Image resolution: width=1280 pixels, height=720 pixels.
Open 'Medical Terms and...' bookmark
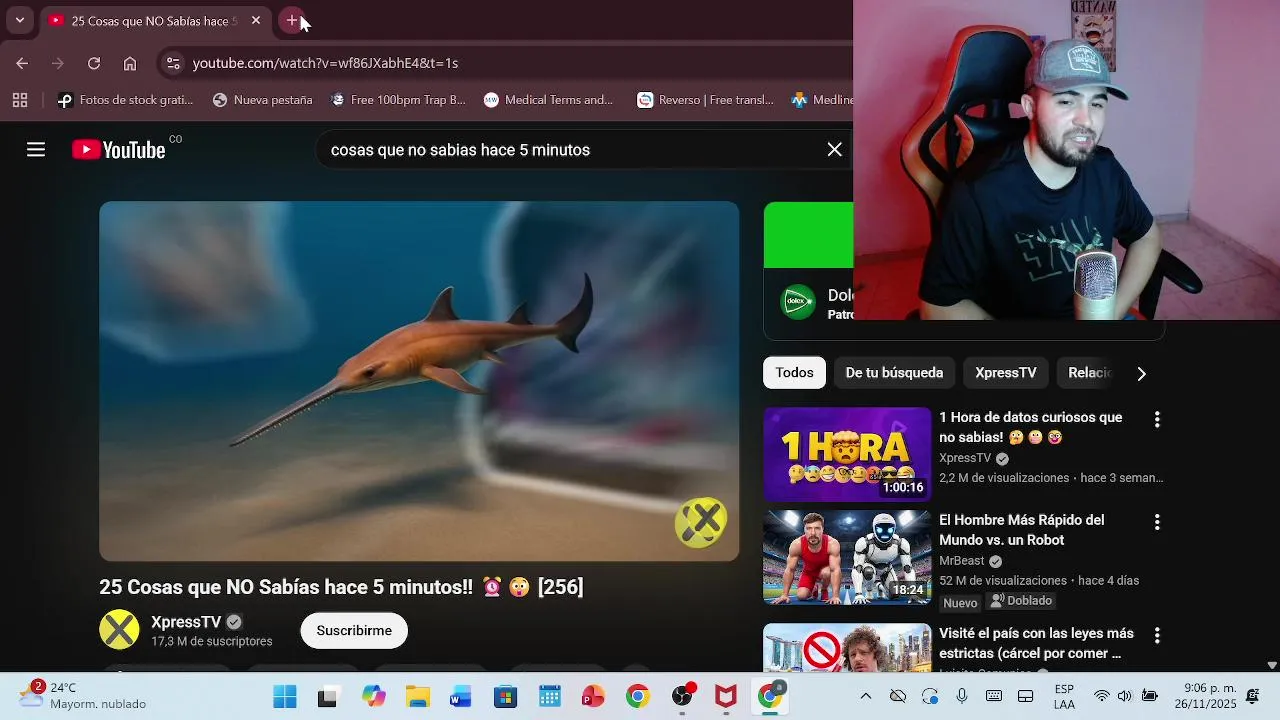549,100
